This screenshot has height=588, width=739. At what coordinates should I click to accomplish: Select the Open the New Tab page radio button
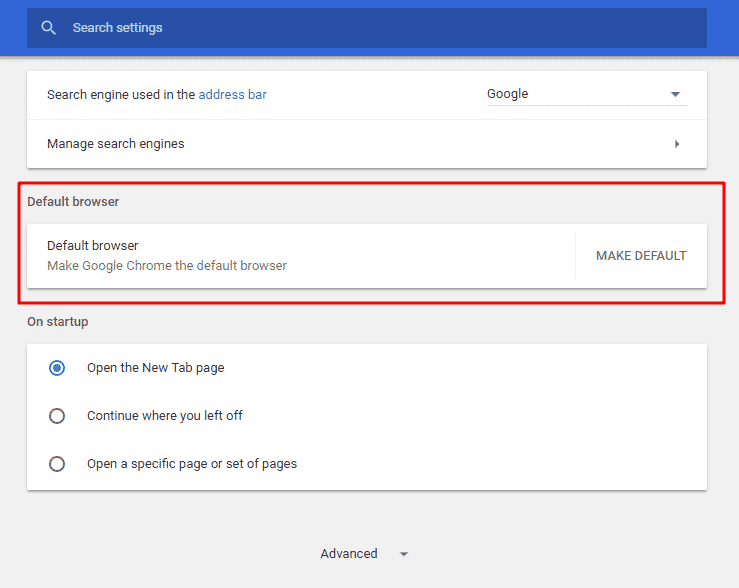pyautogui.click(x=57, y=368)
